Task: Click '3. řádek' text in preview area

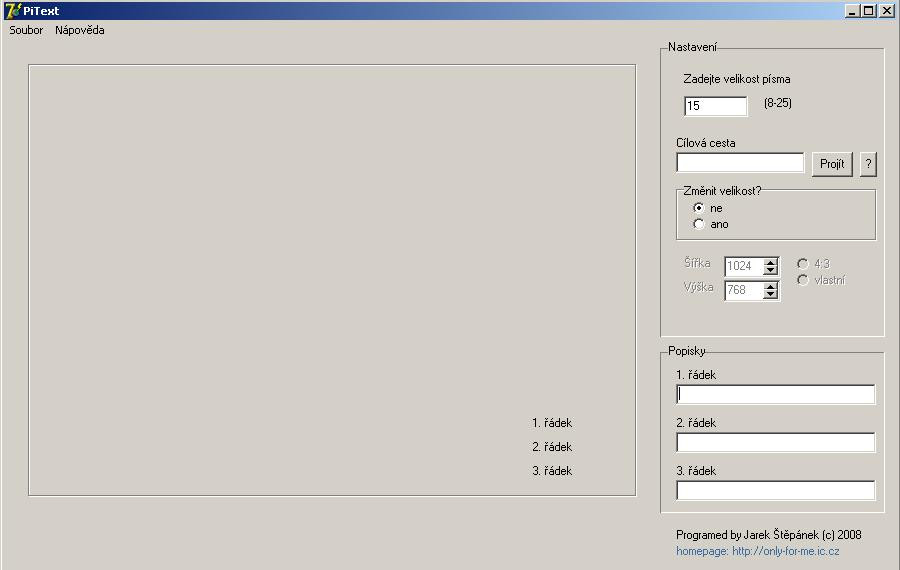Action: click(x=552, y=471)
